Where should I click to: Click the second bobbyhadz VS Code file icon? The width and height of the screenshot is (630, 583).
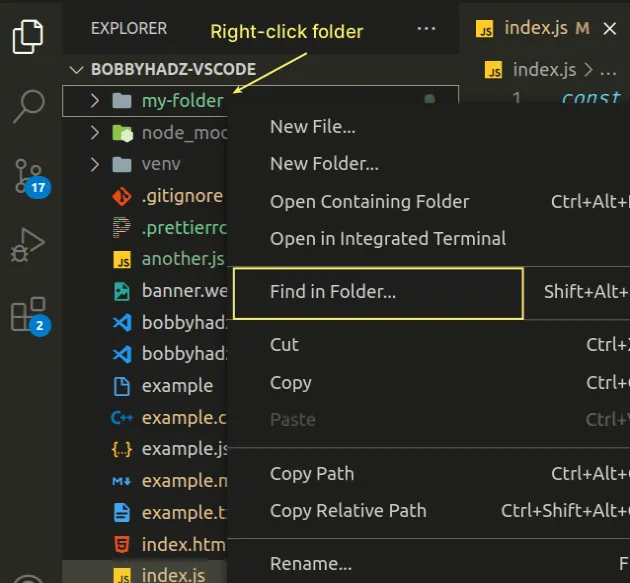click(x=122, y=354)
